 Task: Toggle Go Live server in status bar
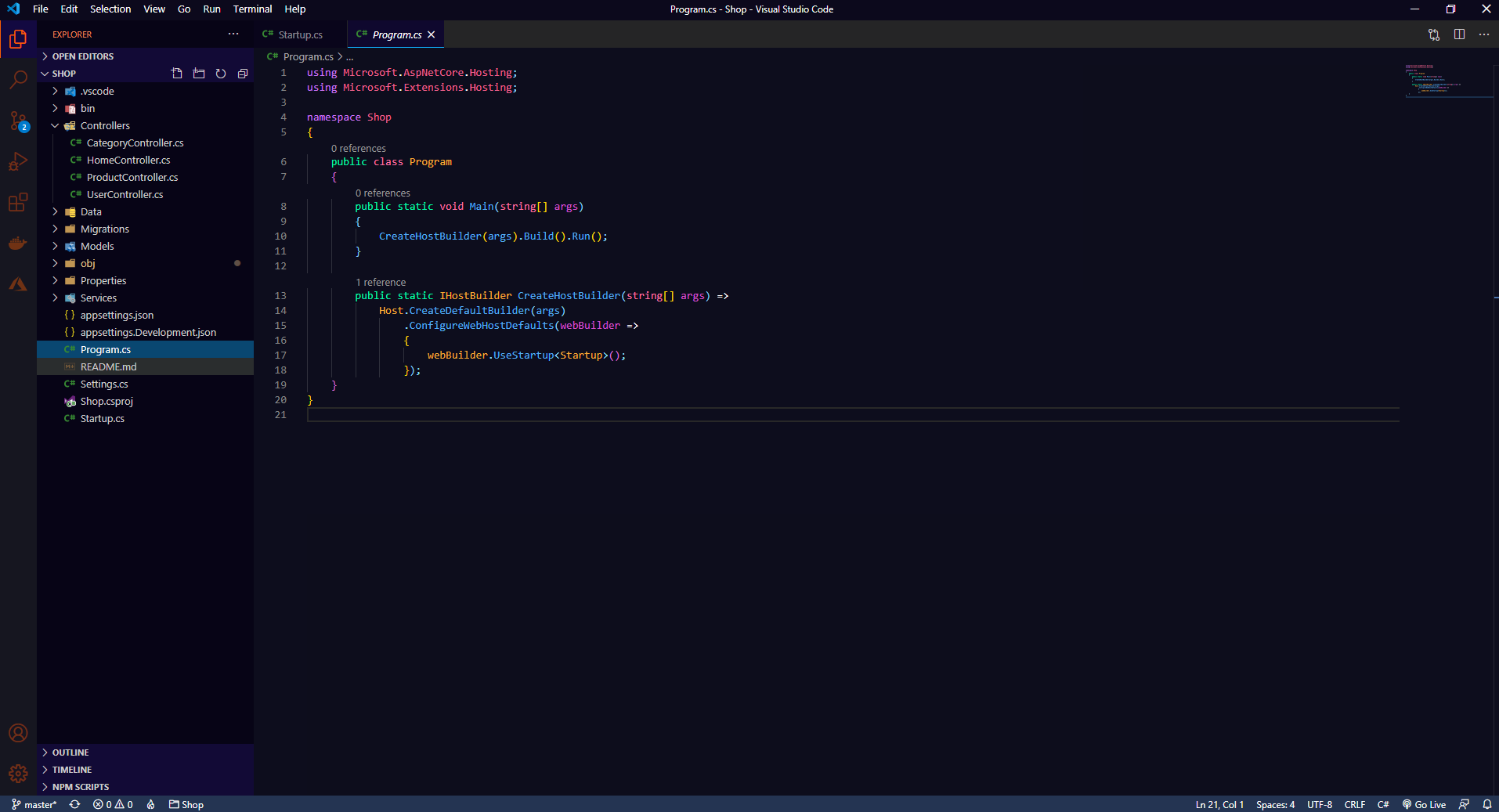tap(1424, 804)
